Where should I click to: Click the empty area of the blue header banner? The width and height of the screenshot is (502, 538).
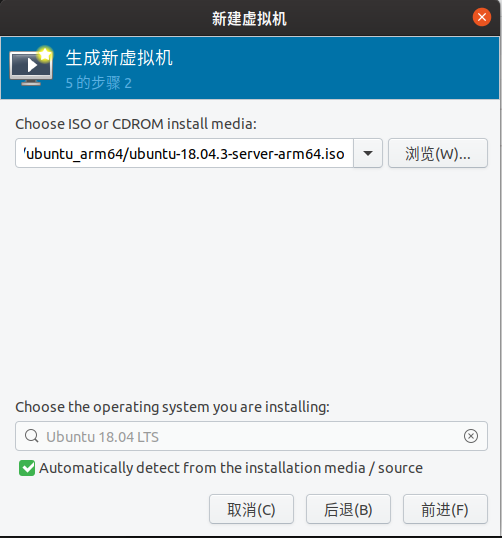click(326, 68)
